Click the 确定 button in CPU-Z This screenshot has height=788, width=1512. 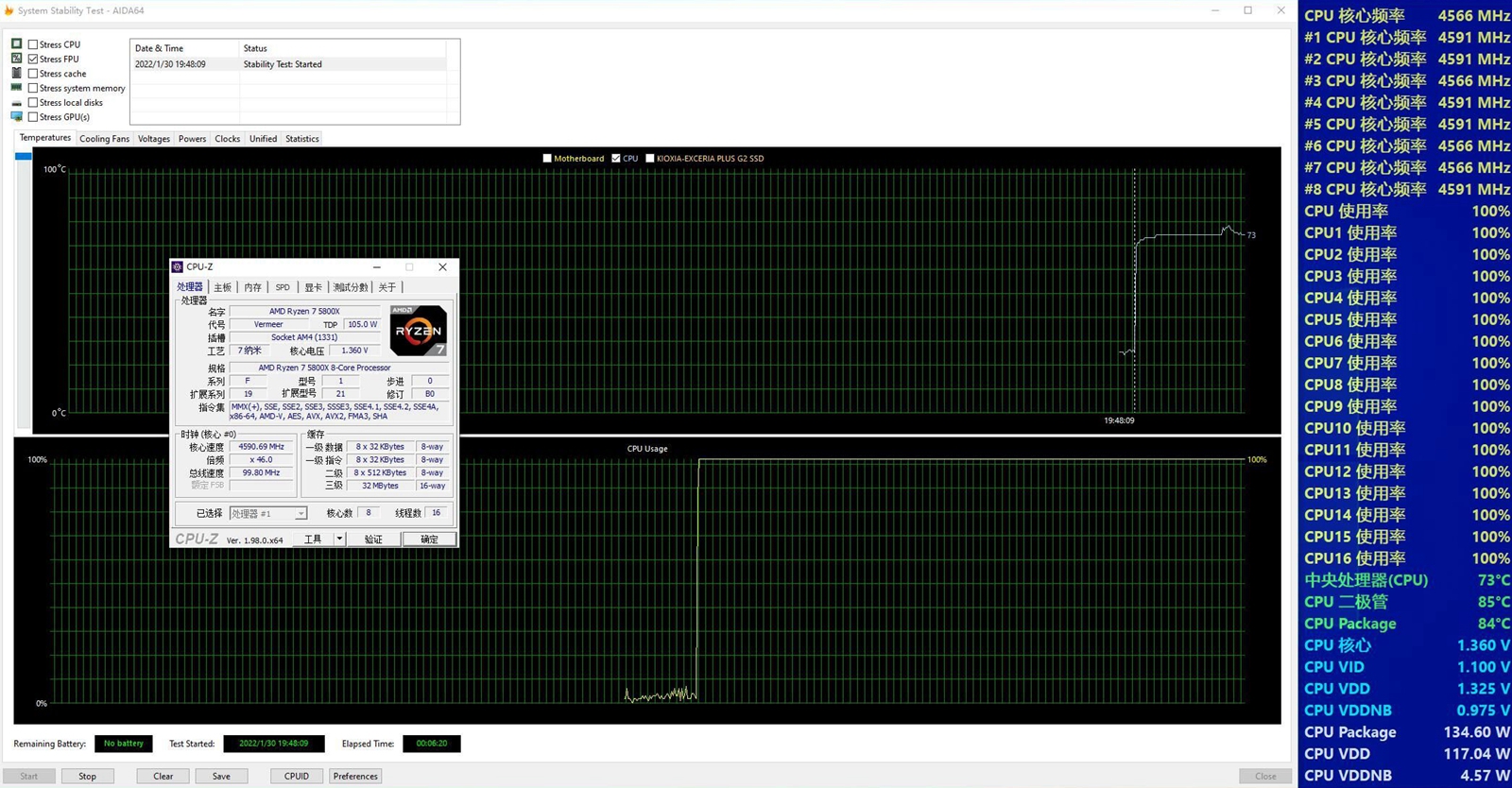click(429, 540)
